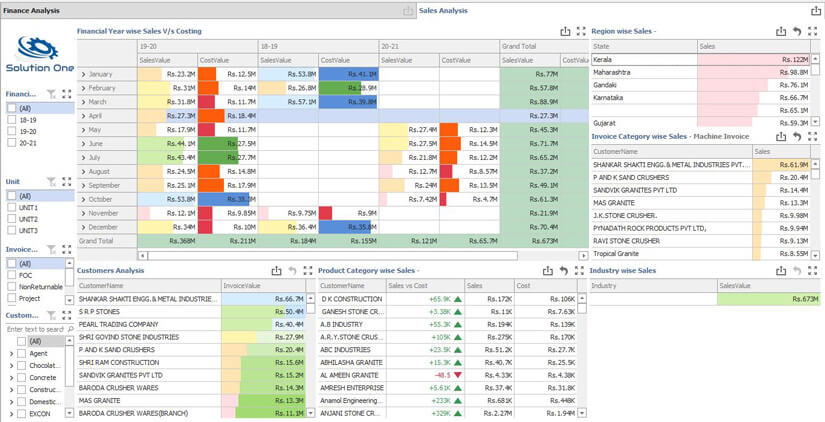
Task: Click export icon at top right of Sales Analysis
Action: (x=815, y=11)
